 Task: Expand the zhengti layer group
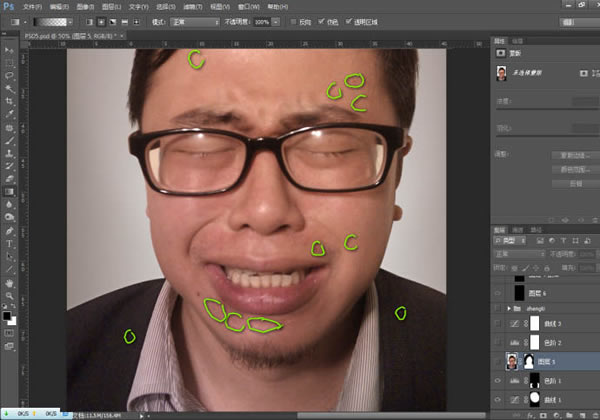(509, 308)
